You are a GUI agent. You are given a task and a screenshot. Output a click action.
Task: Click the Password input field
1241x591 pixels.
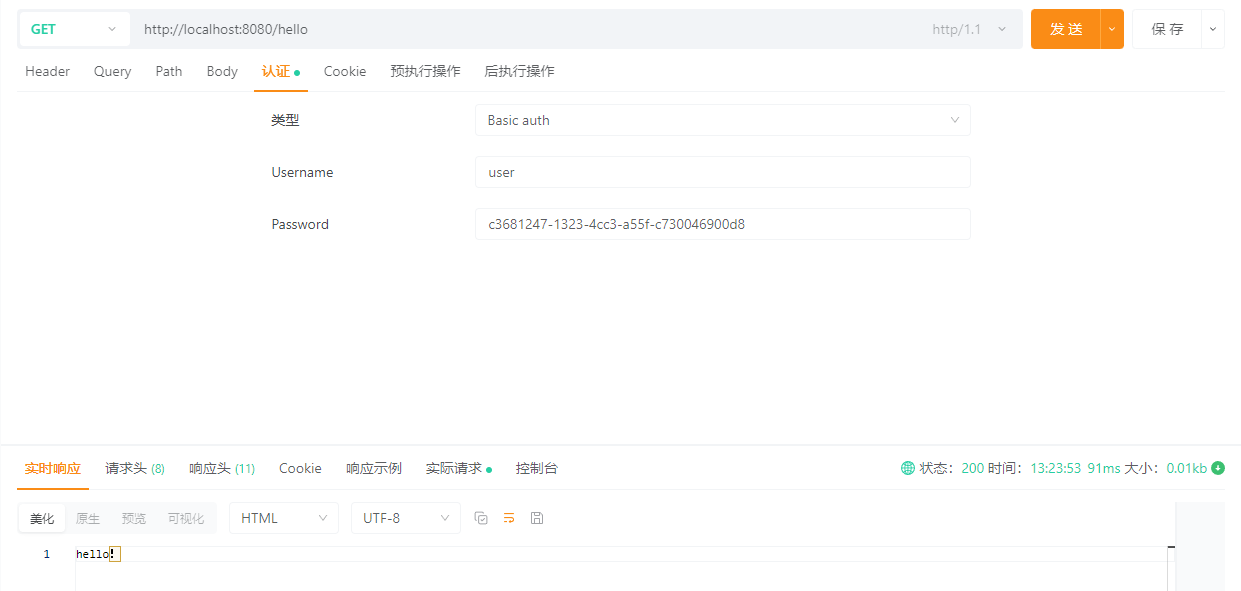click(722, 224)
